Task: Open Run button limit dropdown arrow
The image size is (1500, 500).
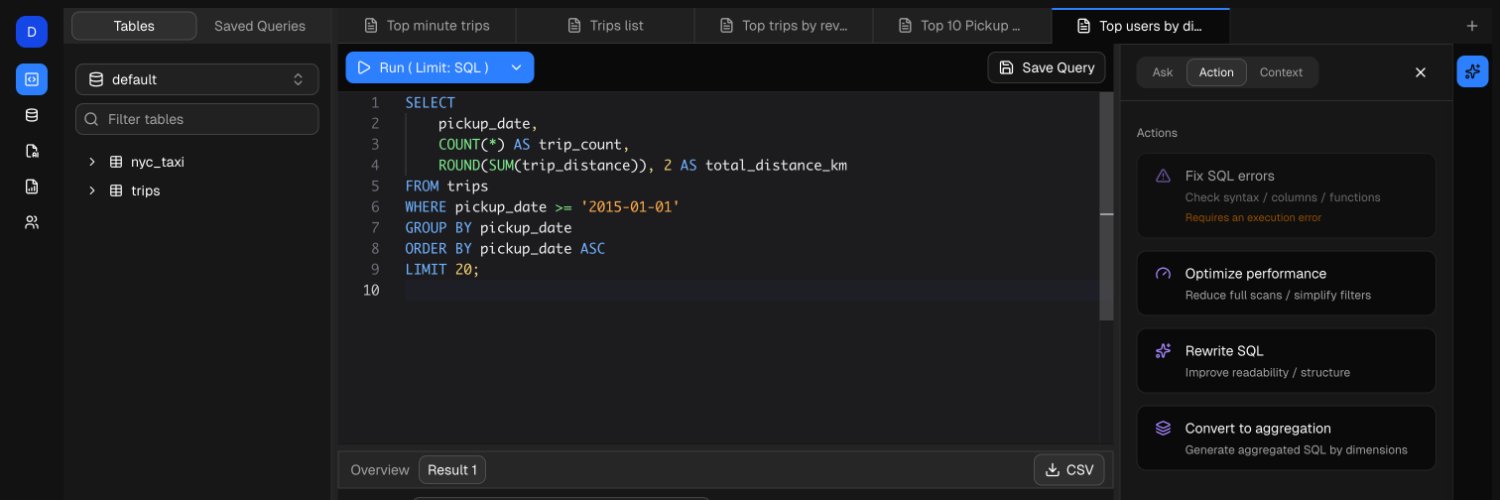Action: [516, 68]
